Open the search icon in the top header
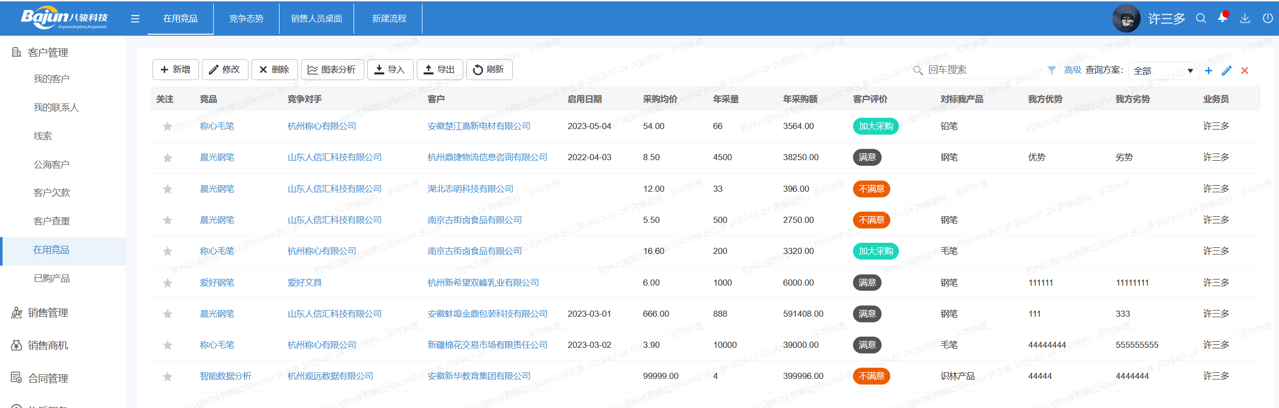1279x408 pixels. [1201, 18]
